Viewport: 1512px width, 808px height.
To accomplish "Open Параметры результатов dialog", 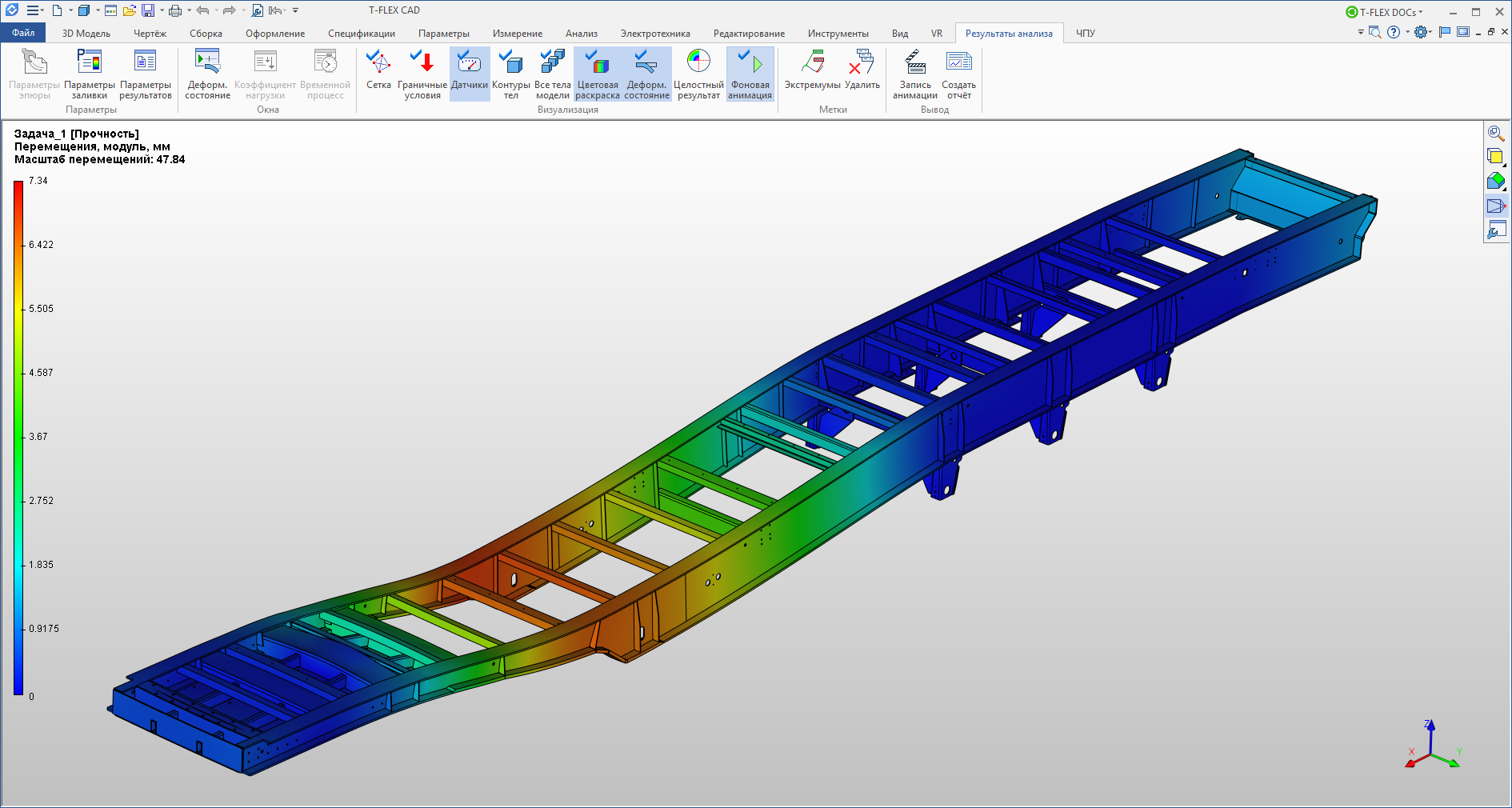I will pos(146,74).
